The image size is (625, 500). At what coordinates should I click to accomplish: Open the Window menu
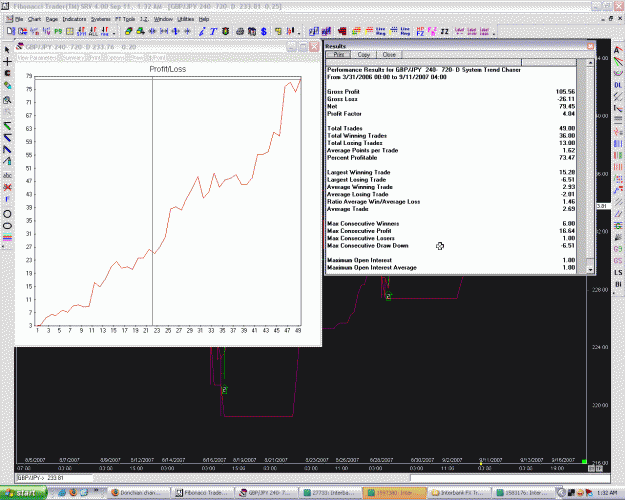[163, 19]
